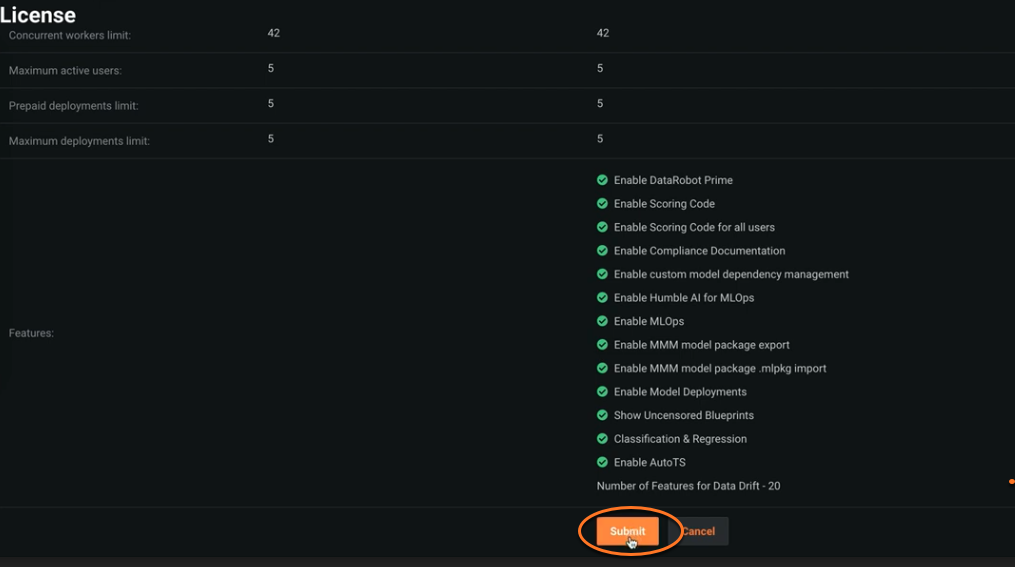This screenshot has height=567, width=1015.
Task: Click the green check beside Enable DataRobot Prime
Action: point(602,180)
